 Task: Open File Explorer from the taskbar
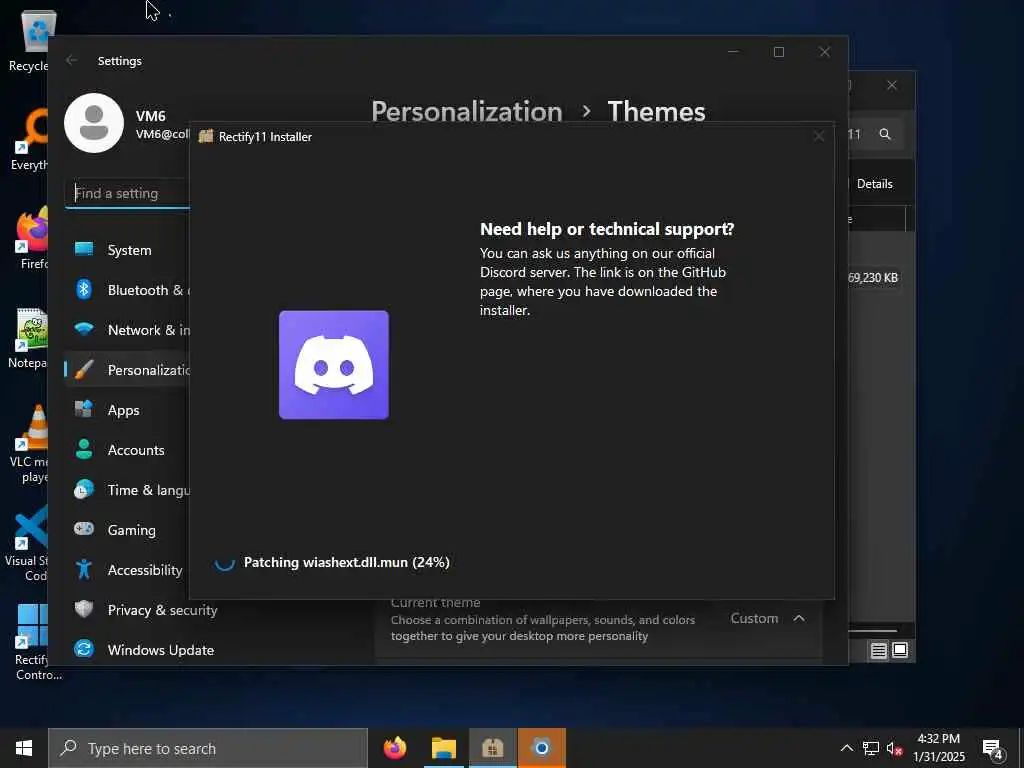[x=443, y=748]
